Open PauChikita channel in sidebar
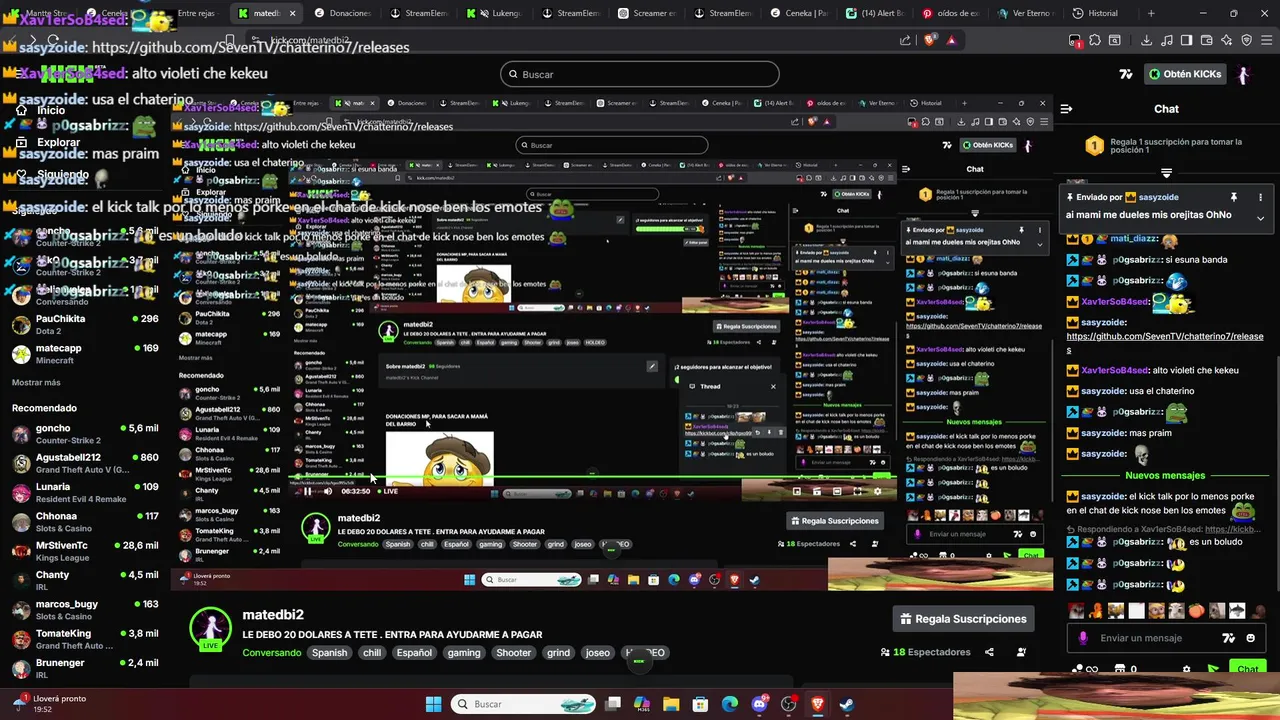This screenshot has width=1280, height=720. coord(85,324)
